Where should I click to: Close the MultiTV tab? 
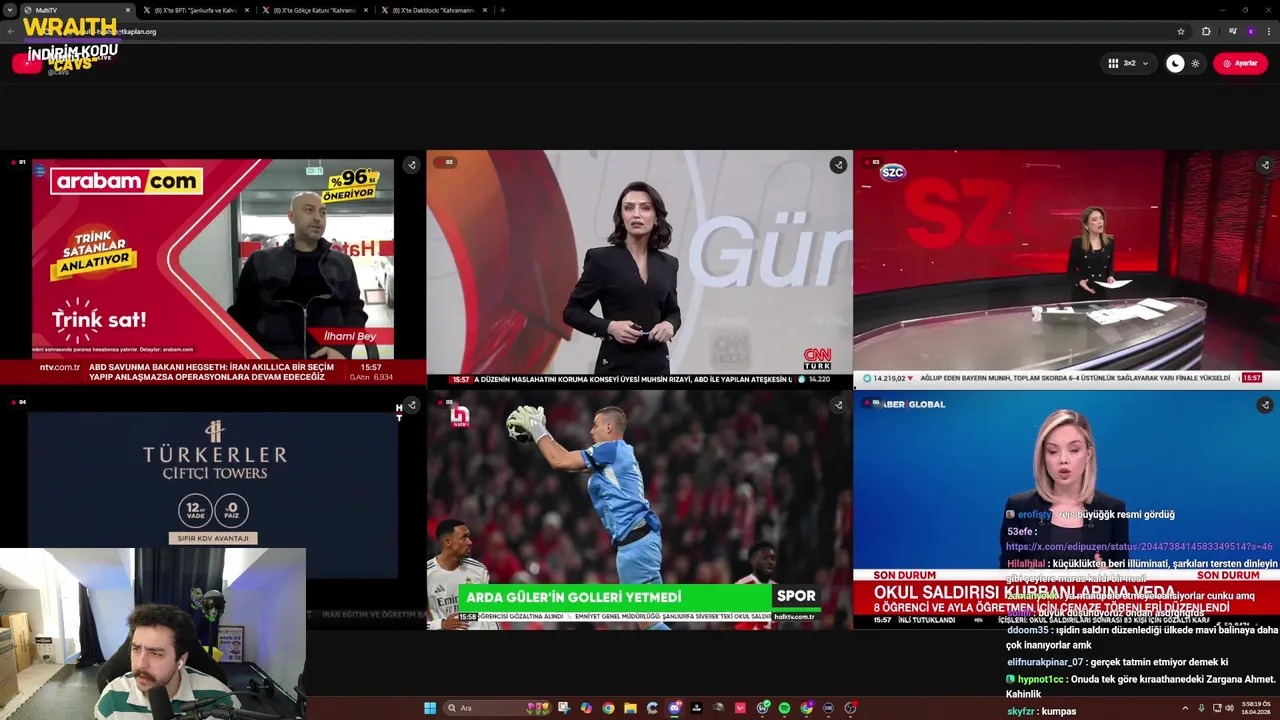click(x=128, y=10)
